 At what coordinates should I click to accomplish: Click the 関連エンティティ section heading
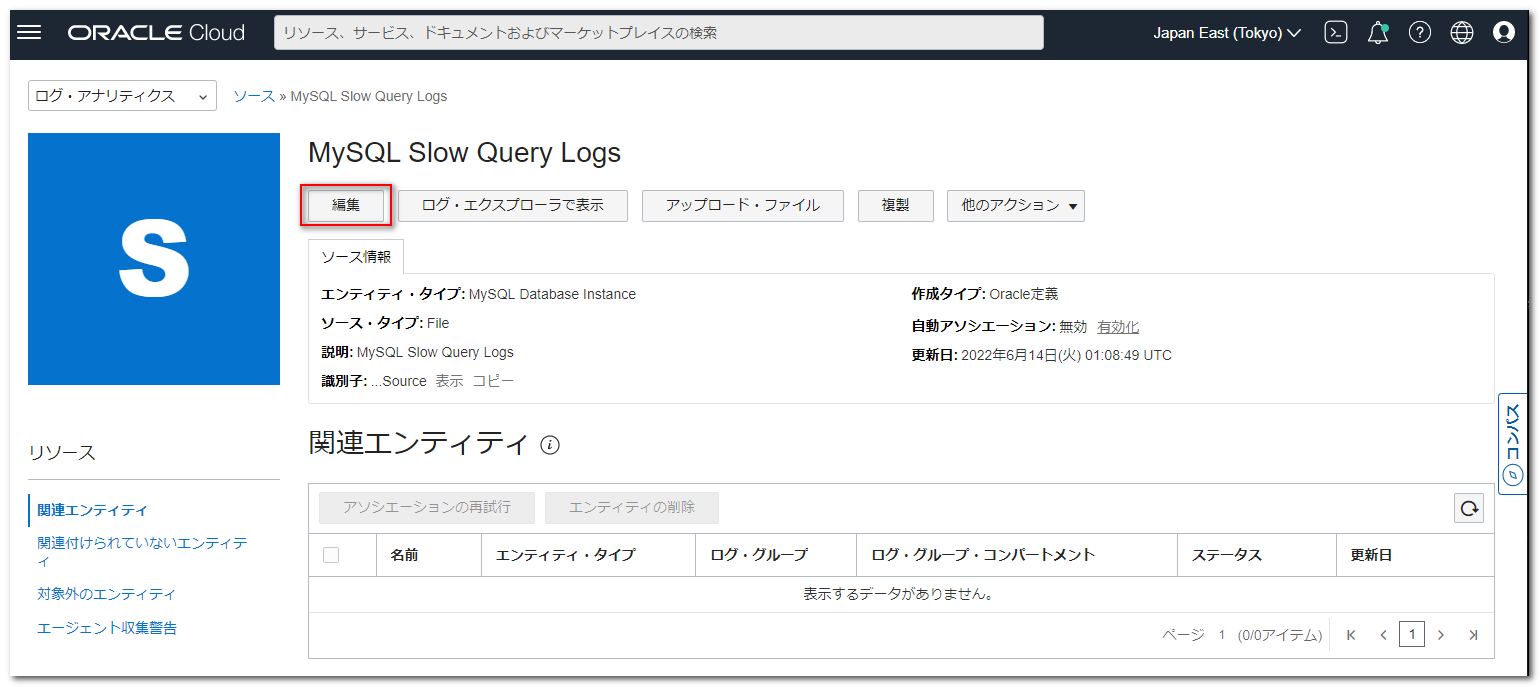pos(418,443)
